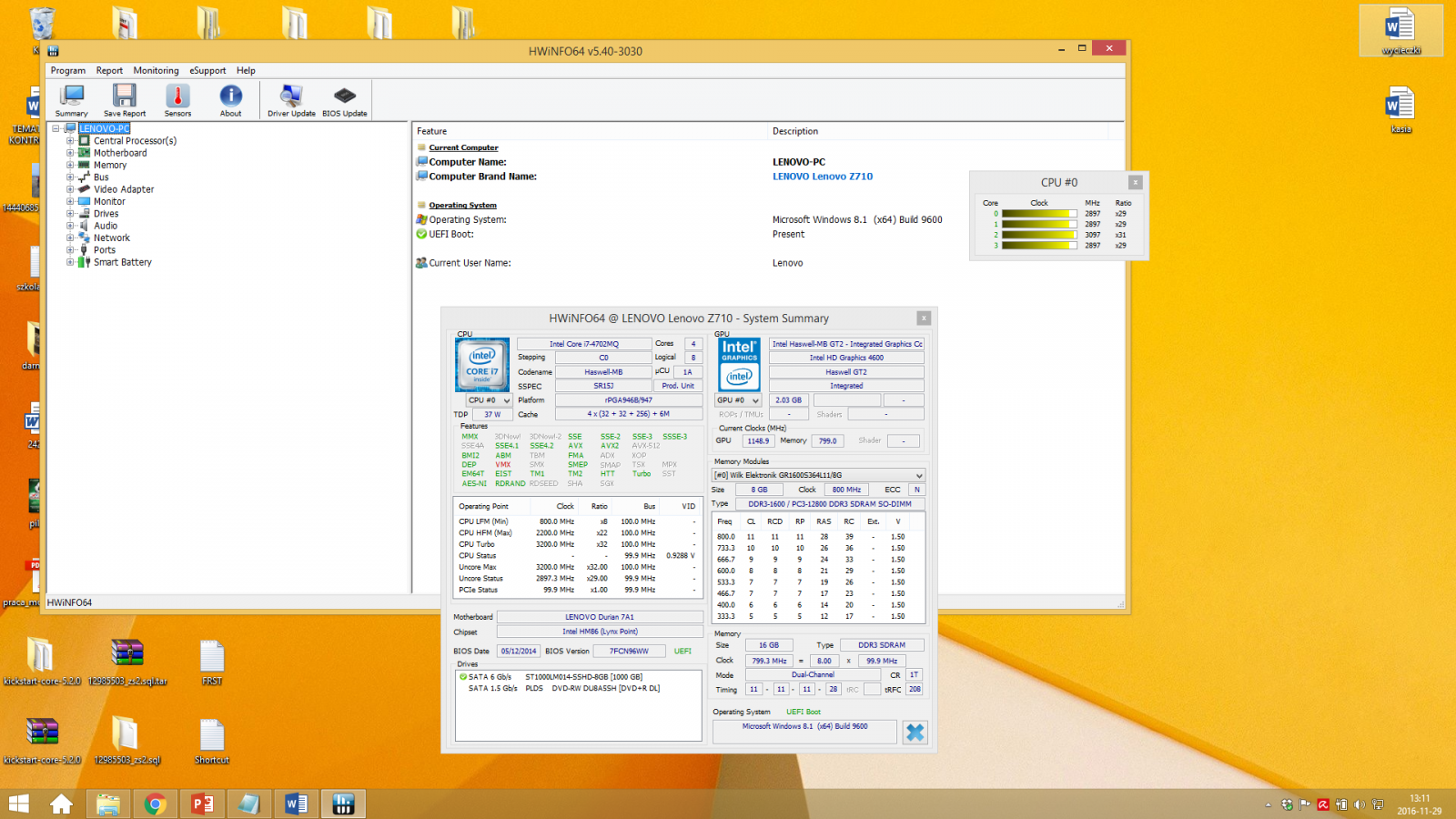Click Core 3 clock bar in CPU widget
1456x819 pixels.
coord(1039,246)
